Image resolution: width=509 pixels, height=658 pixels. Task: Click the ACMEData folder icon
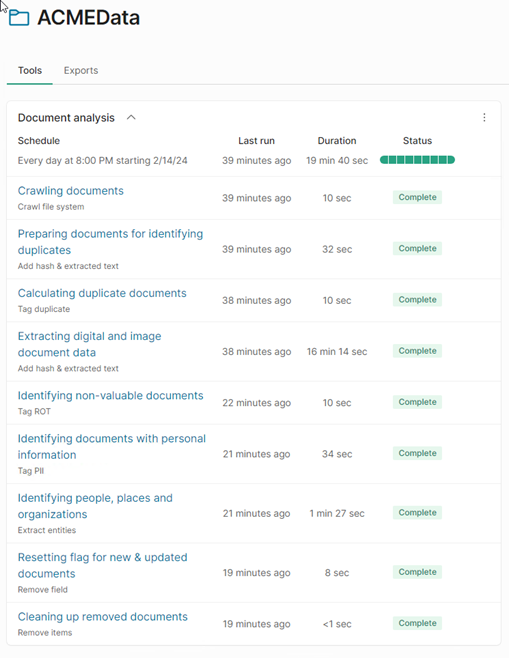tap(19, 18)
